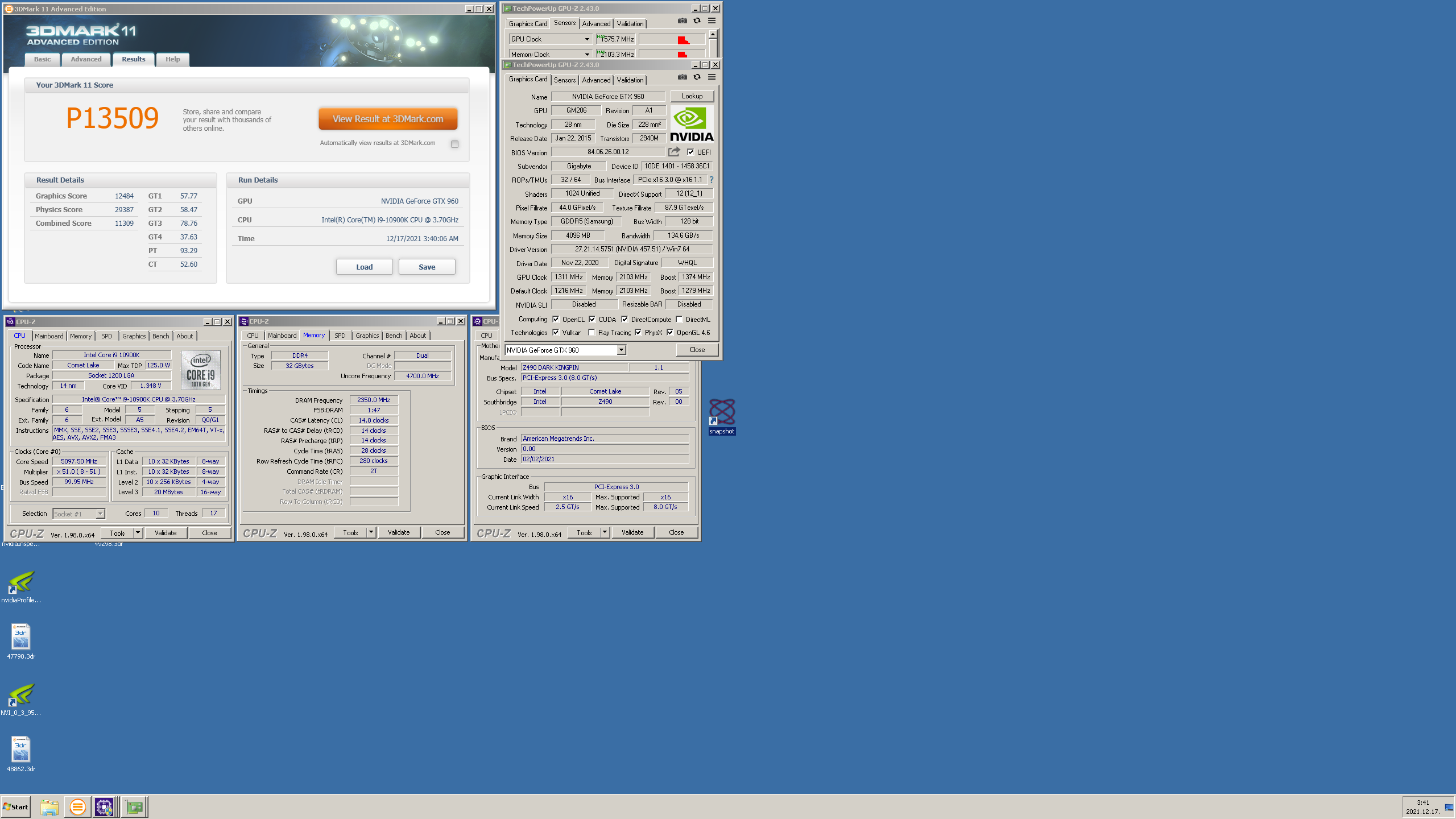Switch to the Basic tab in 3DMark 11
This screenshot has height=819, width=1456.
click(x=42, y=59)
